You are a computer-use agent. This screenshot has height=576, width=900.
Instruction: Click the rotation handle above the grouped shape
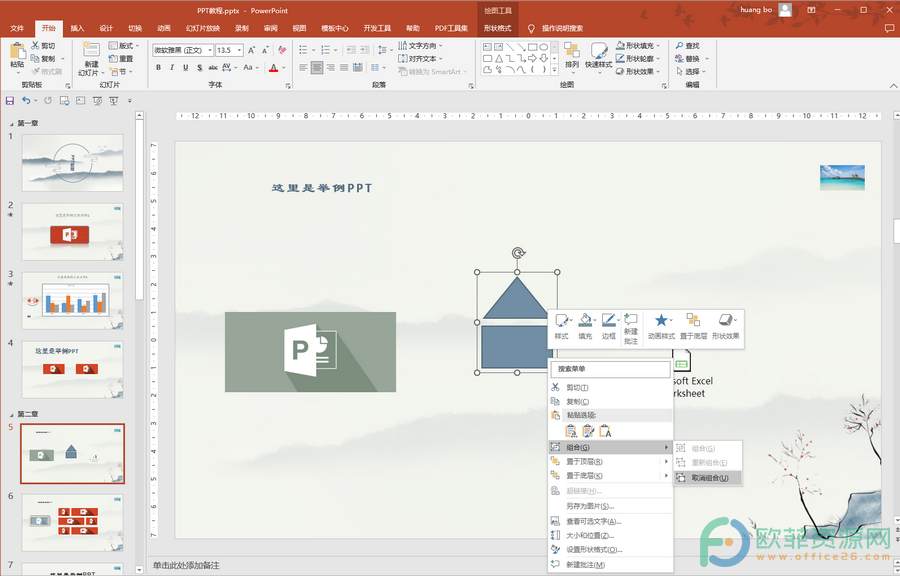point(518,253)
